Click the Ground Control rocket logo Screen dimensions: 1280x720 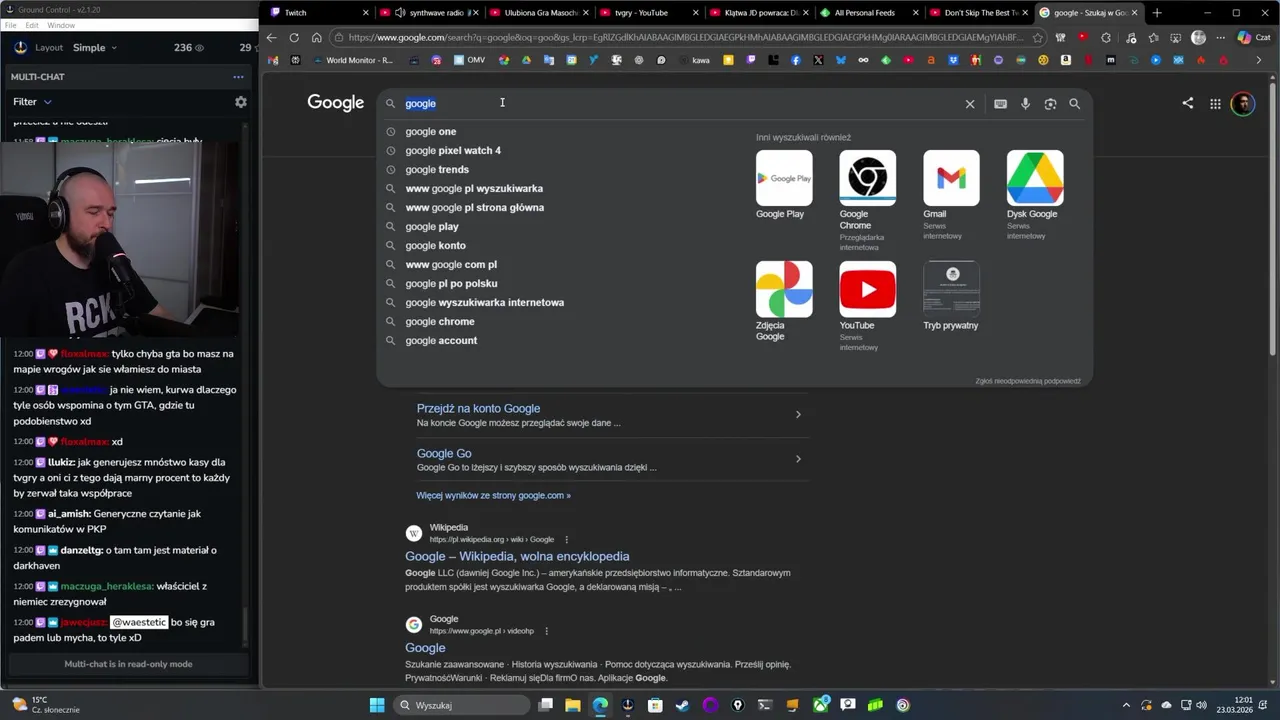pos(21,47)
